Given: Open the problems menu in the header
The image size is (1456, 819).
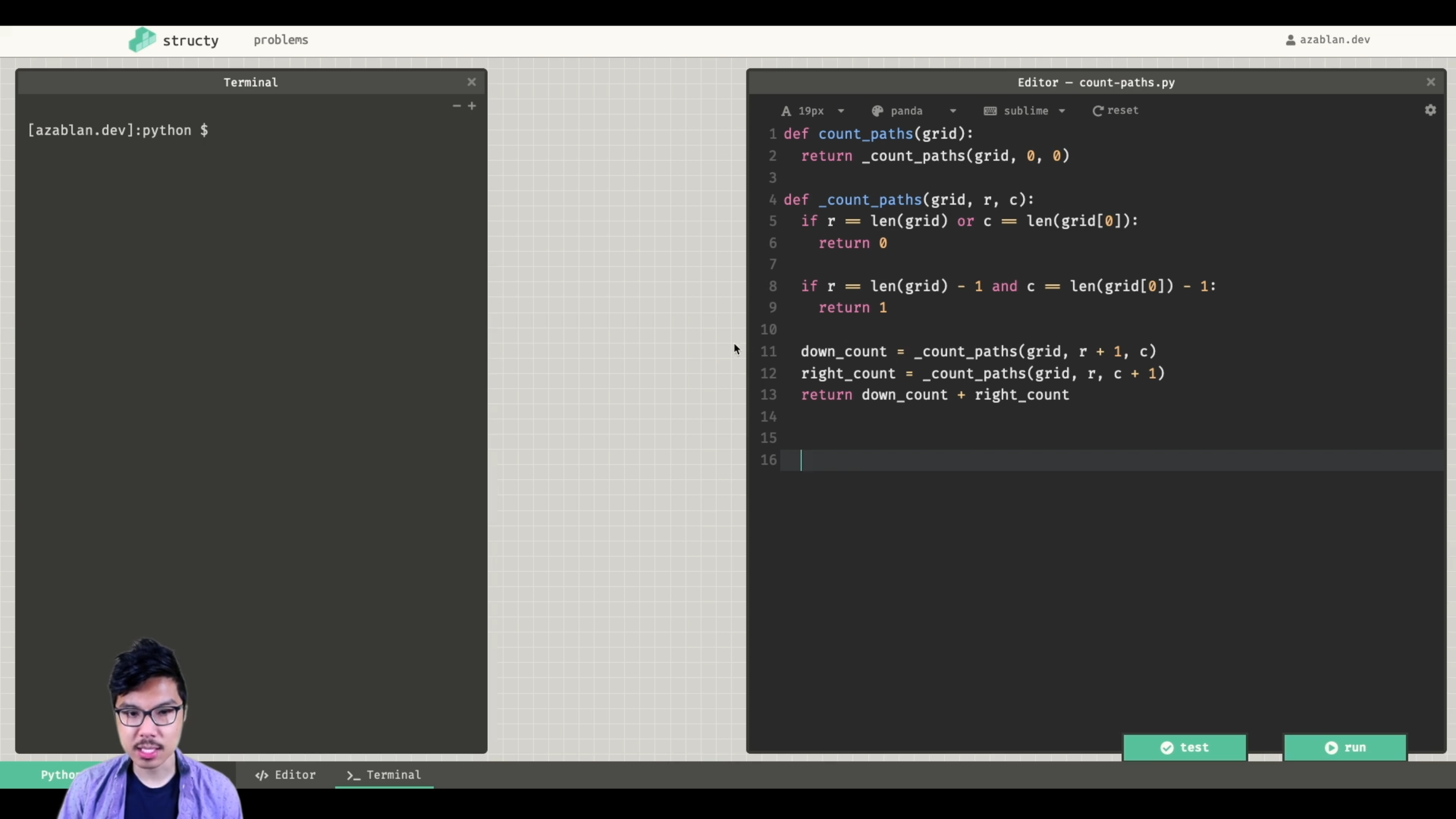Looking at the screenshot, I should (x=281, y=39).
